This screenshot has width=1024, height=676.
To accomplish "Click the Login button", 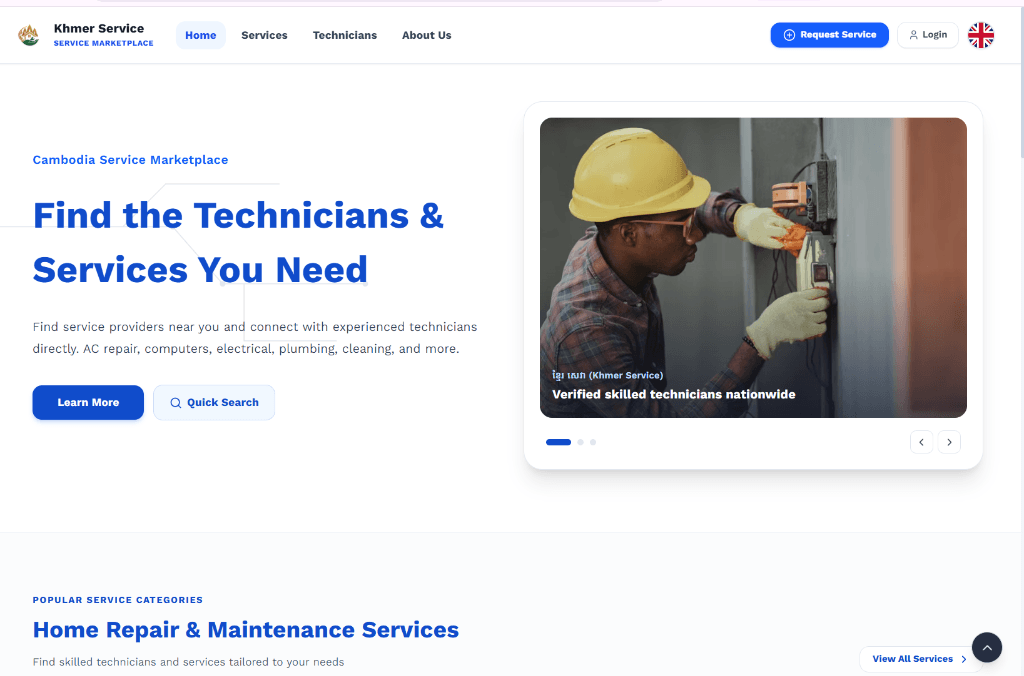I will click(927, 35).
